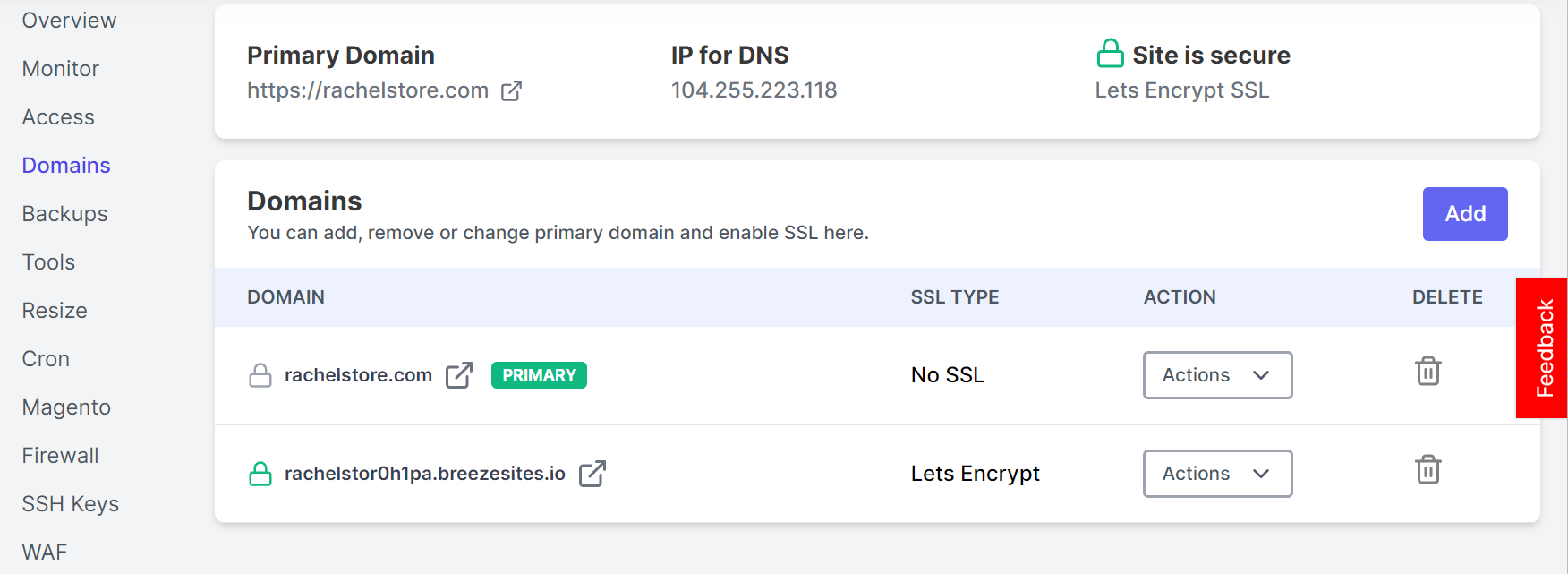The image size is (1568, 574).
Task: Expand Actions dropdown for rachelstore.com
Action: [1217, 375]
